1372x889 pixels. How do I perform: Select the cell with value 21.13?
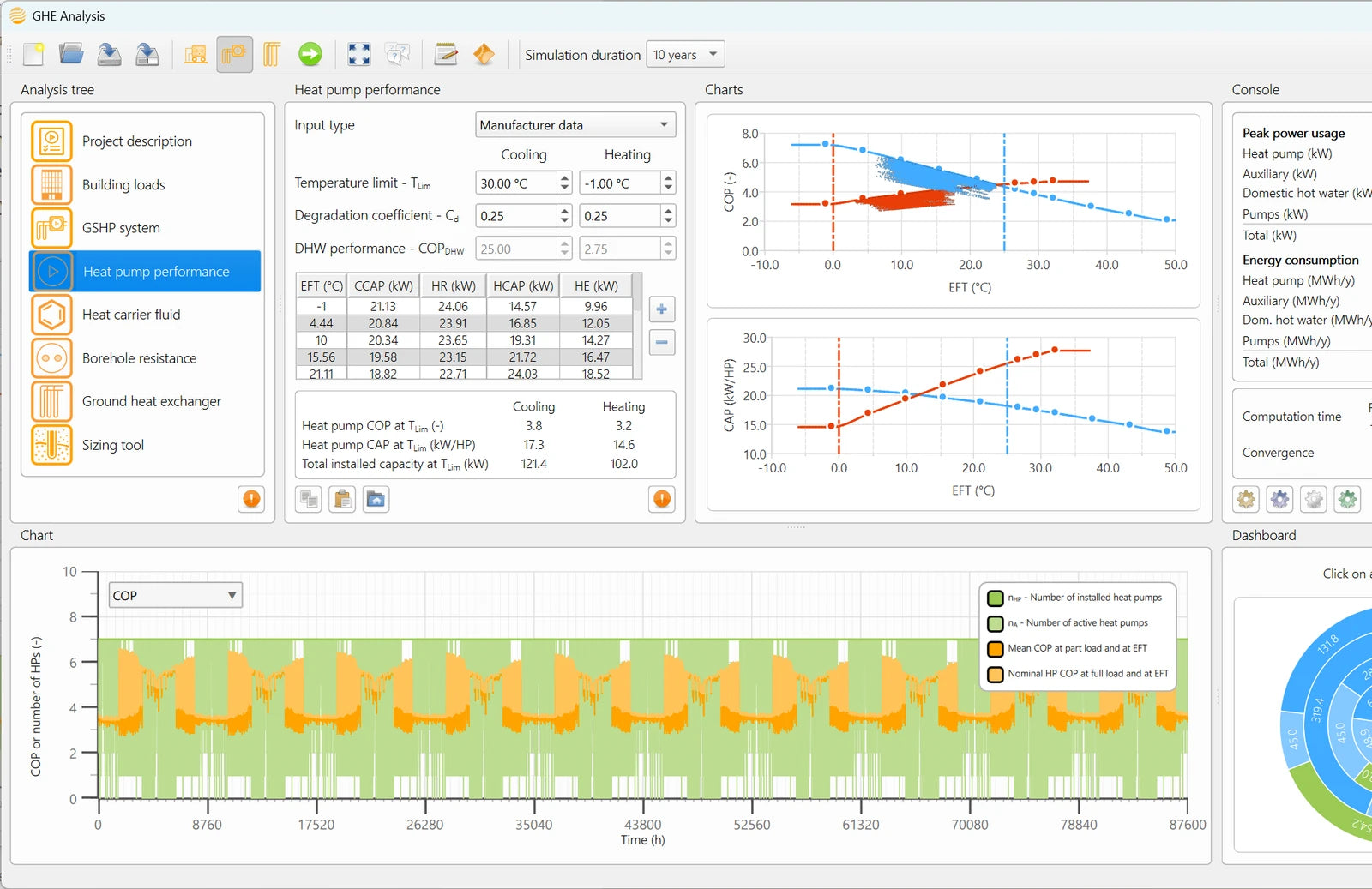click(x=383, y=307)
